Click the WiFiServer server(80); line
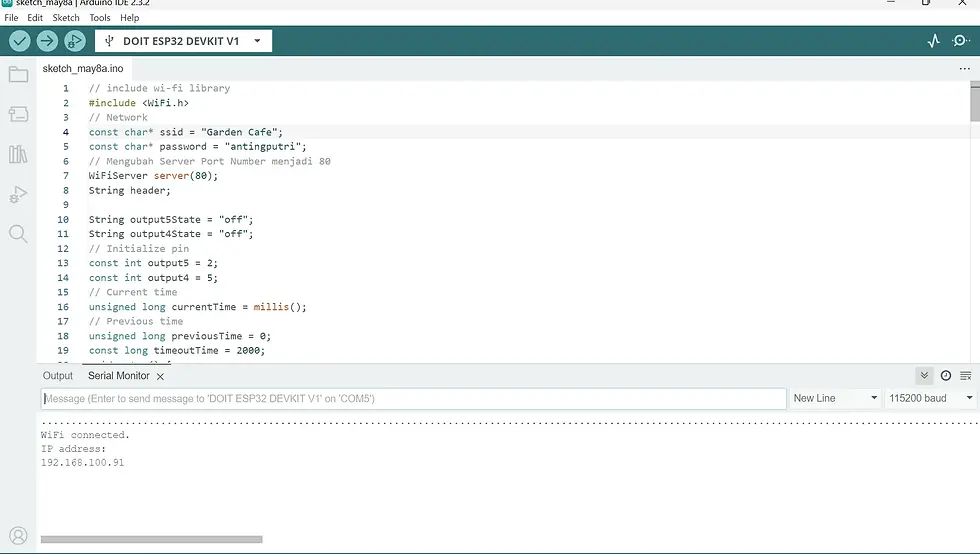 tap(153, 176)
